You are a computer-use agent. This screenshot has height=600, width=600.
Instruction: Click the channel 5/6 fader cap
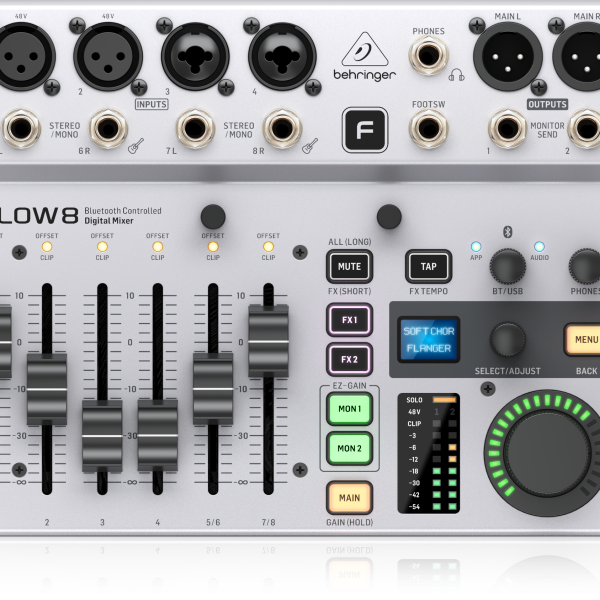(213, 389)
